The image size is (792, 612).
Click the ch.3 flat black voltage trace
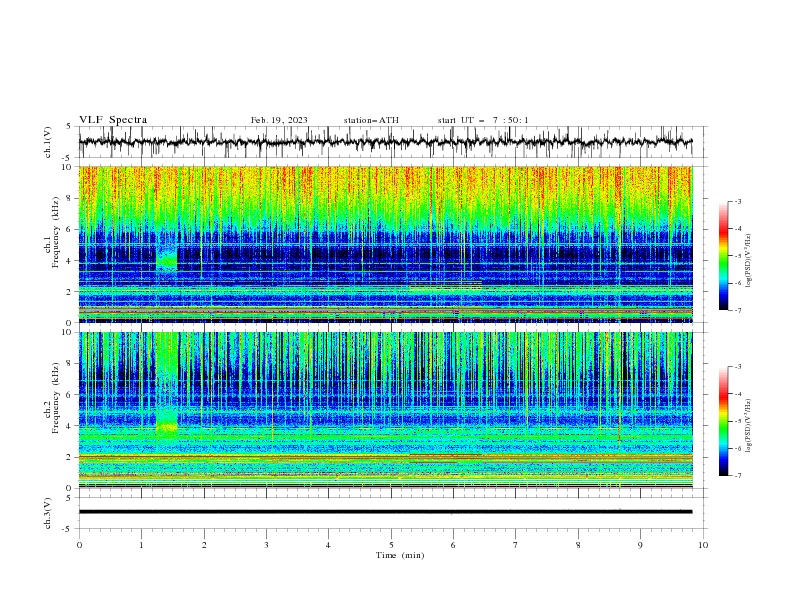pyautogui.click(x=385, y=512)
